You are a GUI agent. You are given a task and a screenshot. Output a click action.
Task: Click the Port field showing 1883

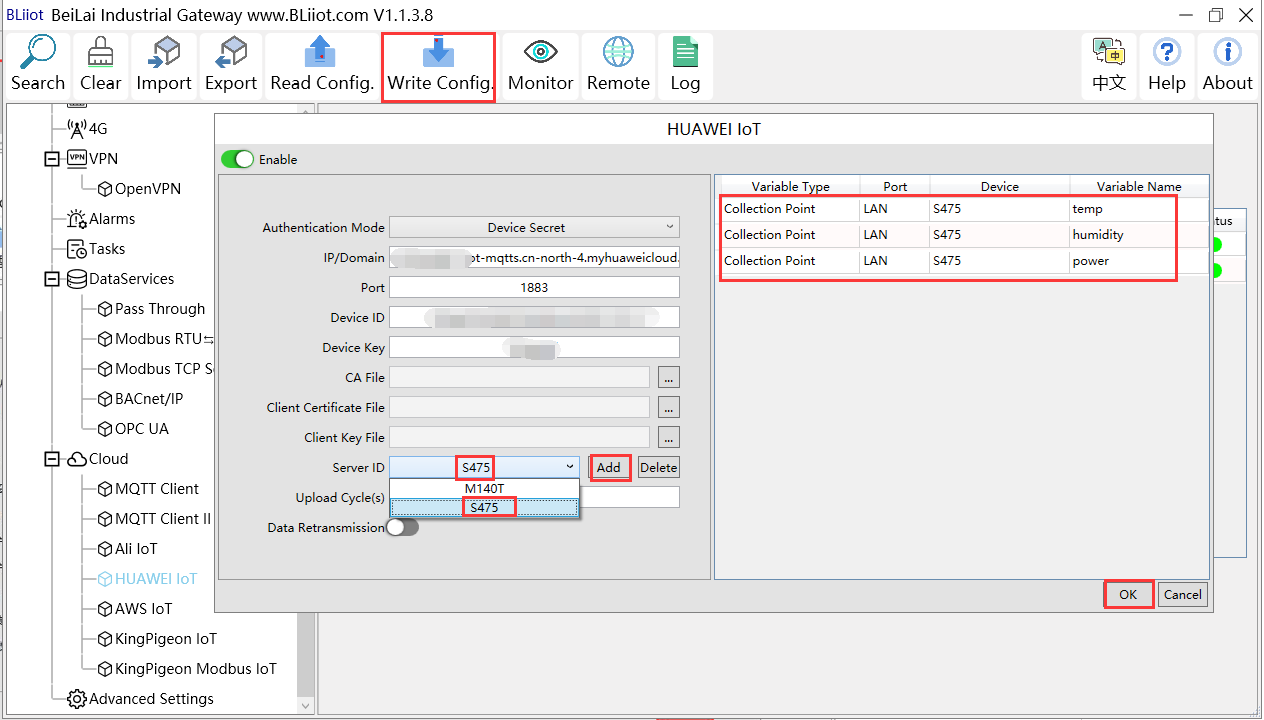534,287
